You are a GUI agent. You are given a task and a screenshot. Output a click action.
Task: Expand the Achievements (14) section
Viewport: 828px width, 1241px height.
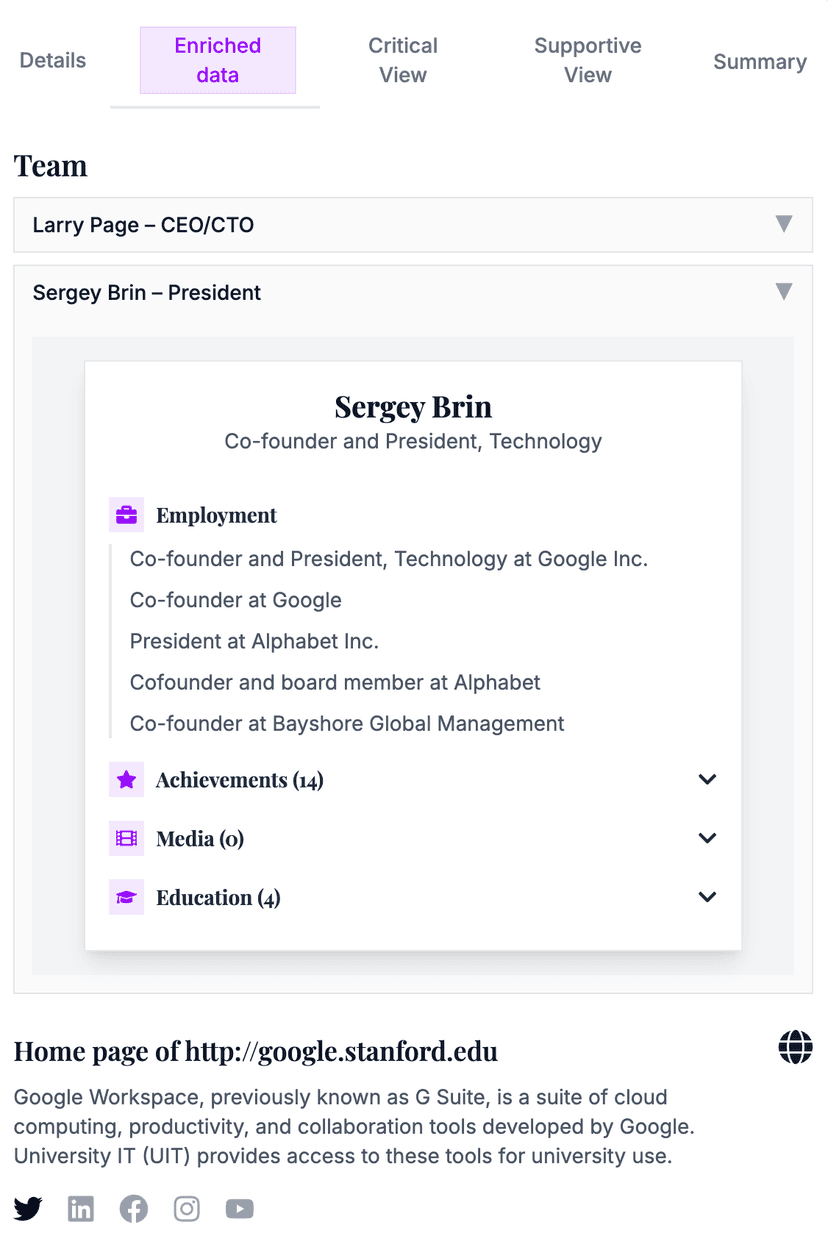[x=707, y=779]
